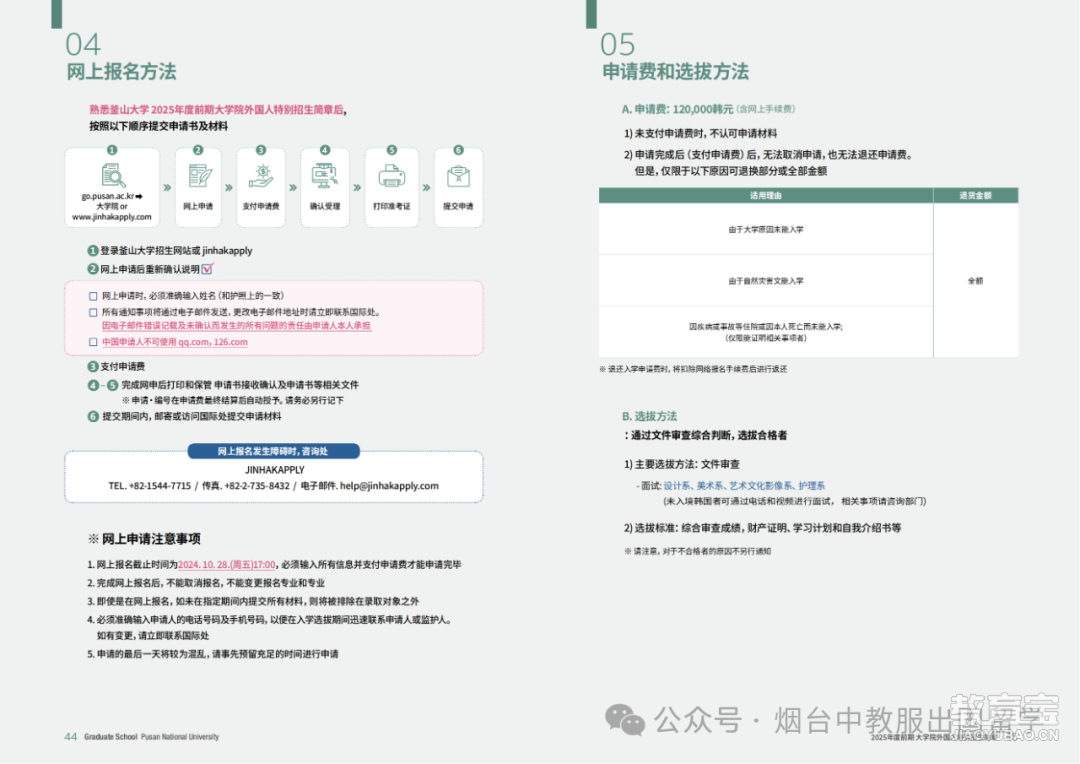Click the submit application envelope icon
The image size is (1080, 764).
(458, 176)
